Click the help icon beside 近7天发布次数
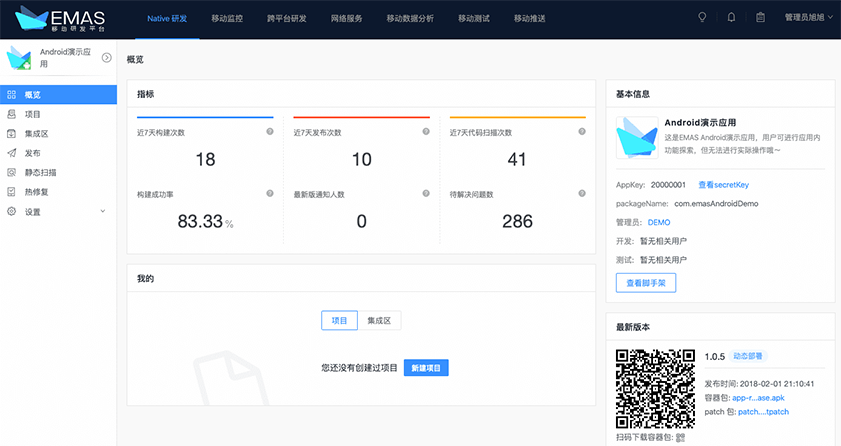841x446 pixels. (427, 132)
